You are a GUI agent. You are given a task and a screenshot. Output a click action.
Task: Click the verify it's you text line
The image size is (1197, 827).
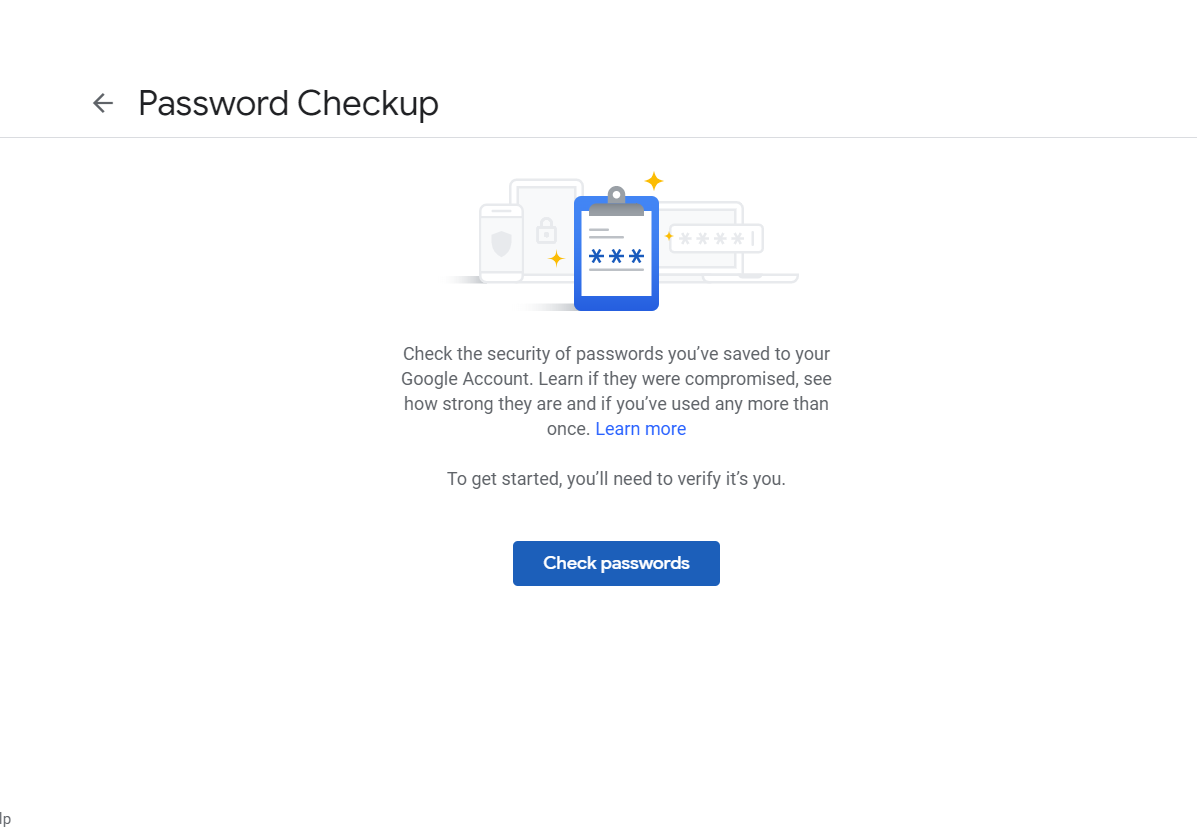[616, 478]
